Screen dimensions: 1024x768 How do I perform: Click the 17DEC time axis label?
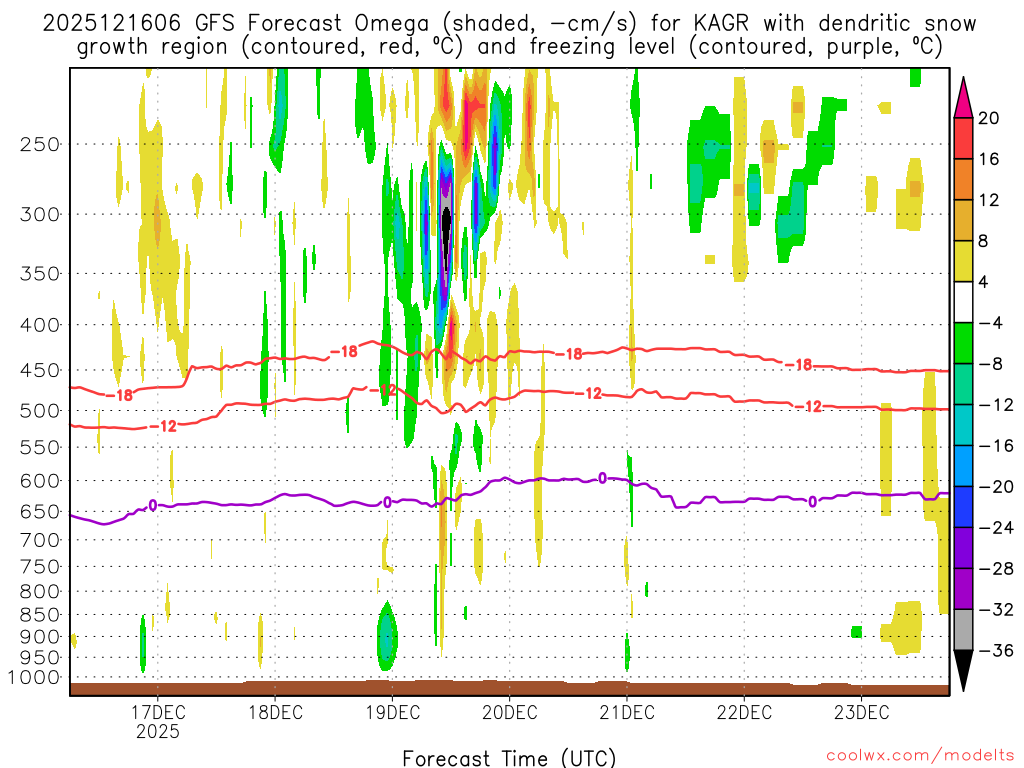[158, 712]
